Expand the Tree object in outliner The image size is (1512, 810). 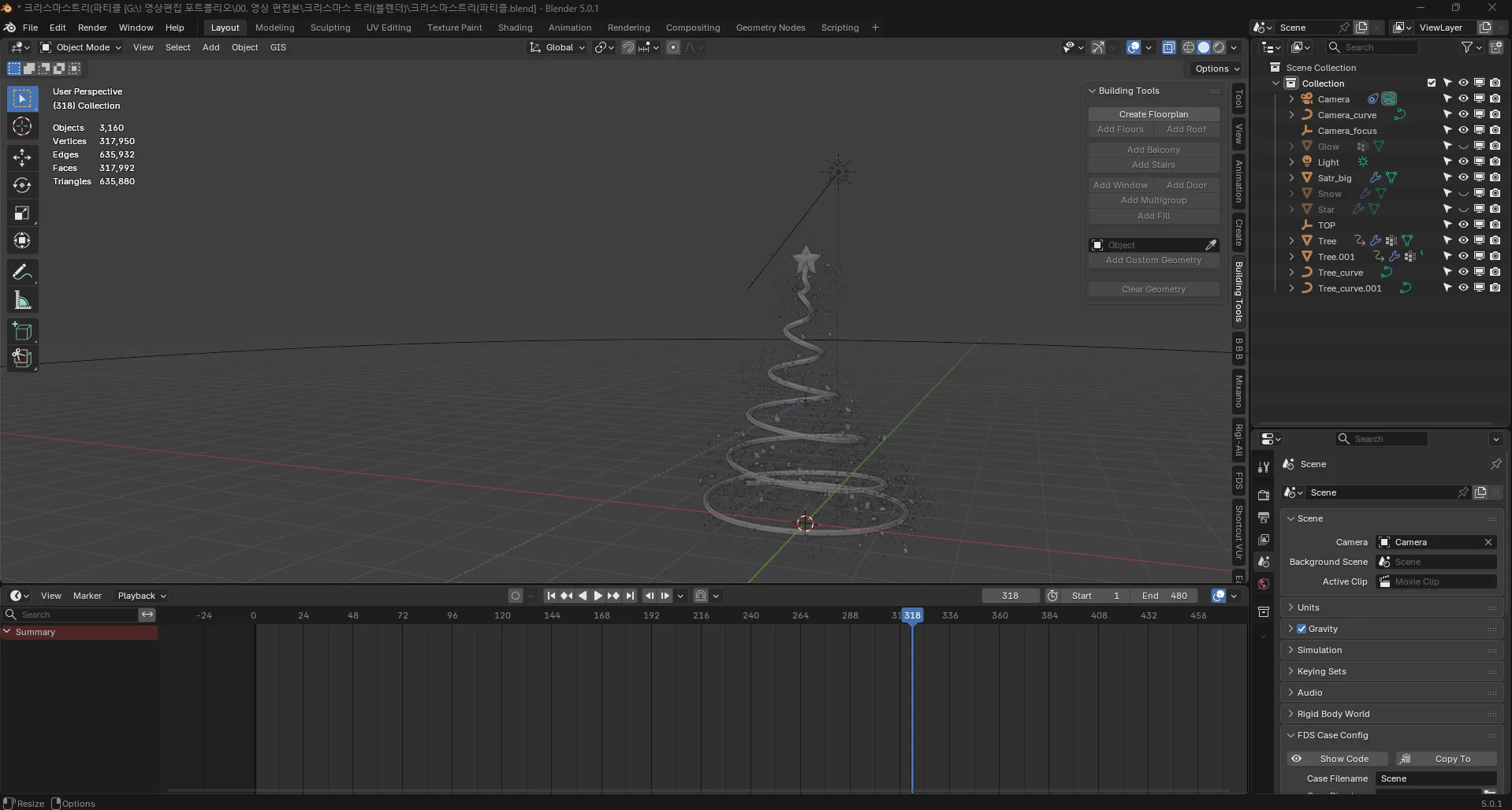[x=1291, y=241]
